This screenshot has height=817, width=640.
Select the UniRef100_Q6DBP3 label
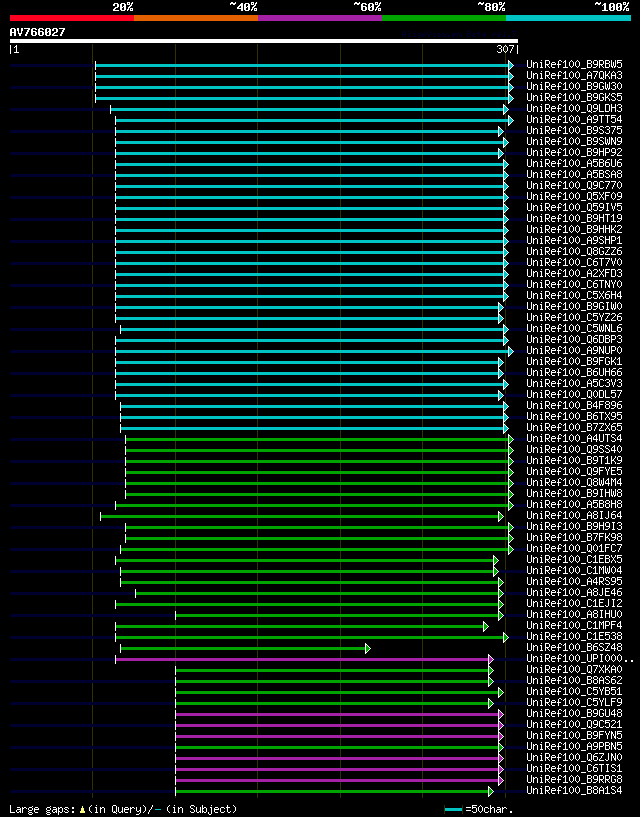tap(574, 339)
